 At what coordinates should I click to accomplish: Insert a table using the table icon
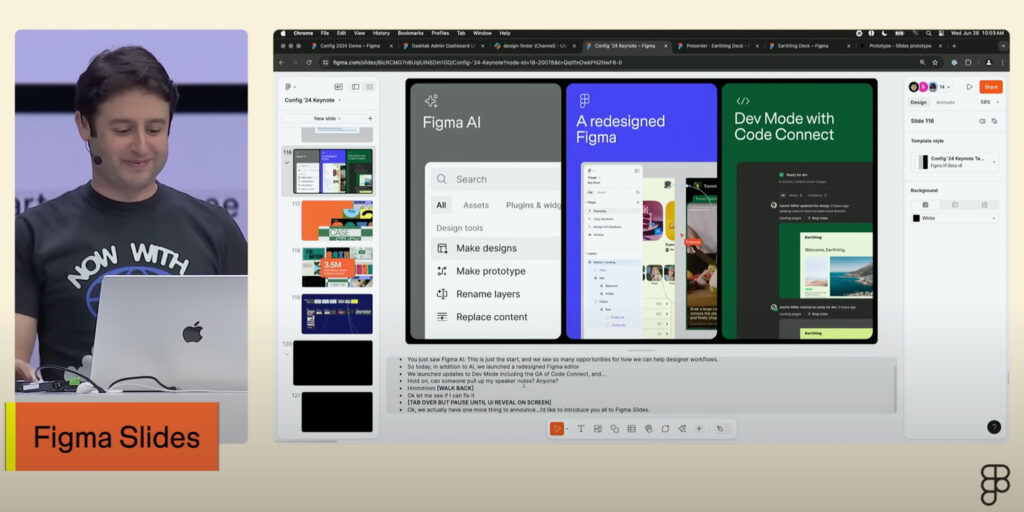point(631,429)
